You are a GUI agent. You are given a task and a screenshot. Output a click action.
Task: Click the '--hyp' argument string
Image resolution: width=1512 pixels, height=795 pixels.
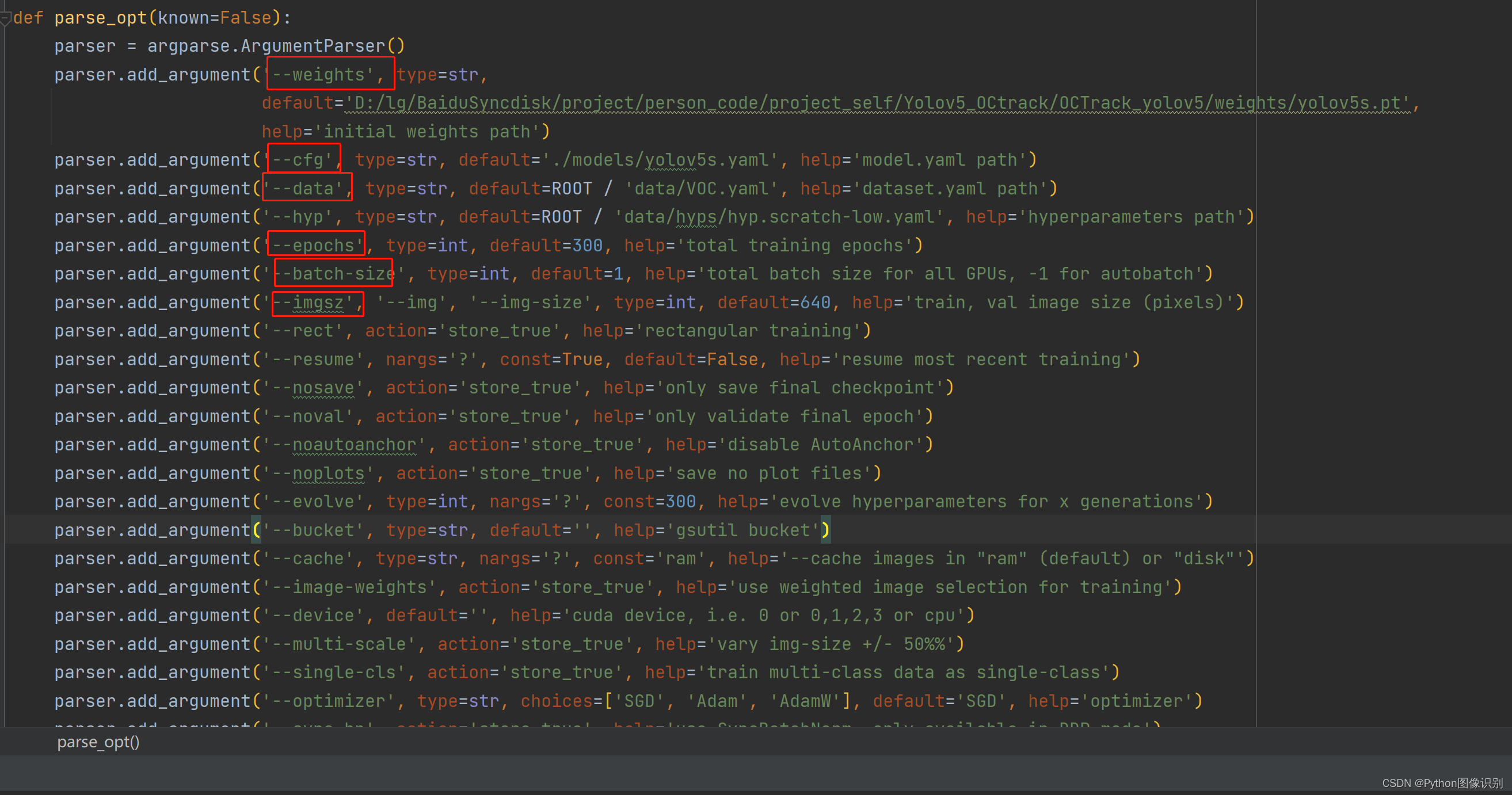click(x=298, y=216)
